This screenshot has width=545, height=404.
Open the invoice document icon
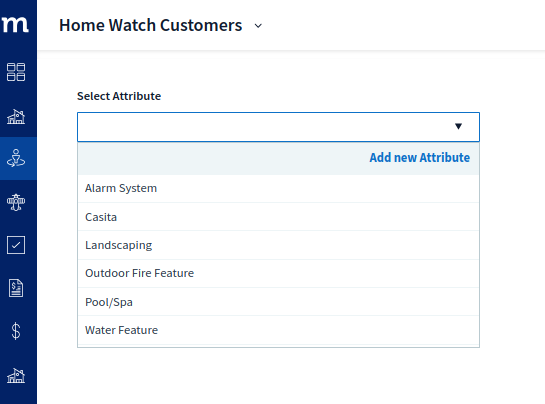click(x=16, y=288)
